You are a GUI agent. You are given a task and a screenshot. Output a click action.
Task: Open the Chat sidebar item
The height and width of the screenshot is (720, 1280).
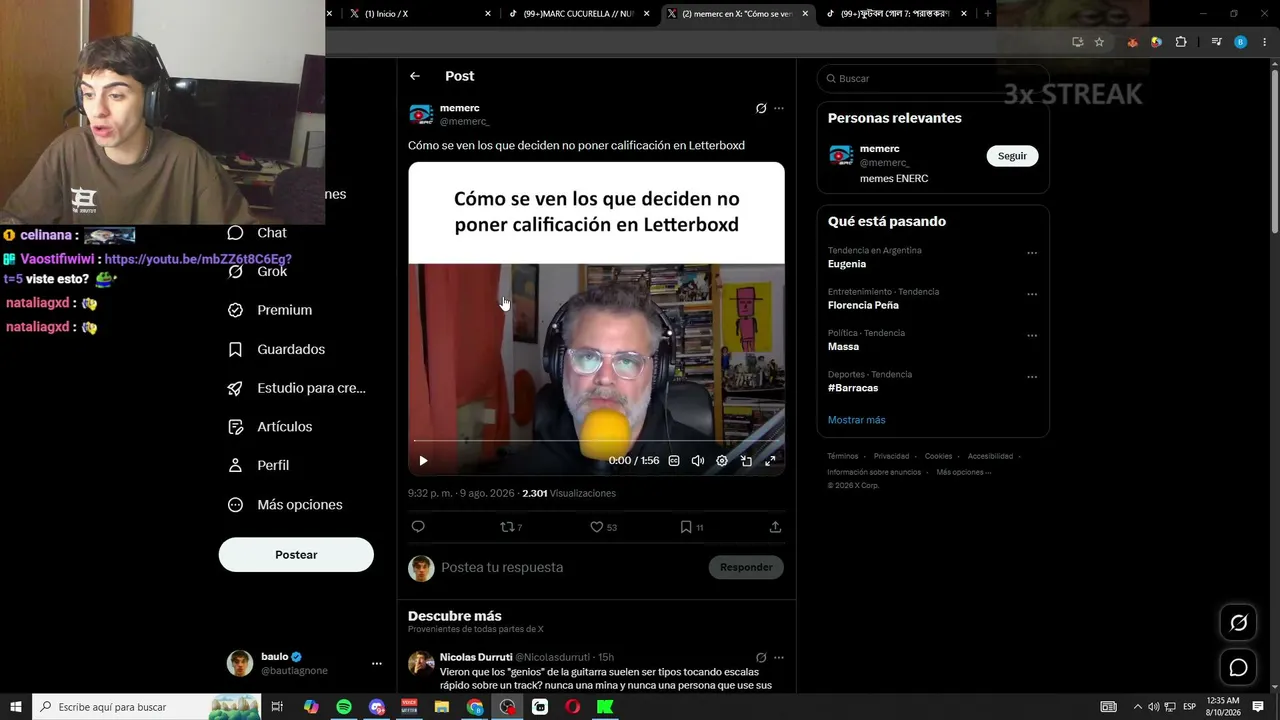[x=257, y=233]
